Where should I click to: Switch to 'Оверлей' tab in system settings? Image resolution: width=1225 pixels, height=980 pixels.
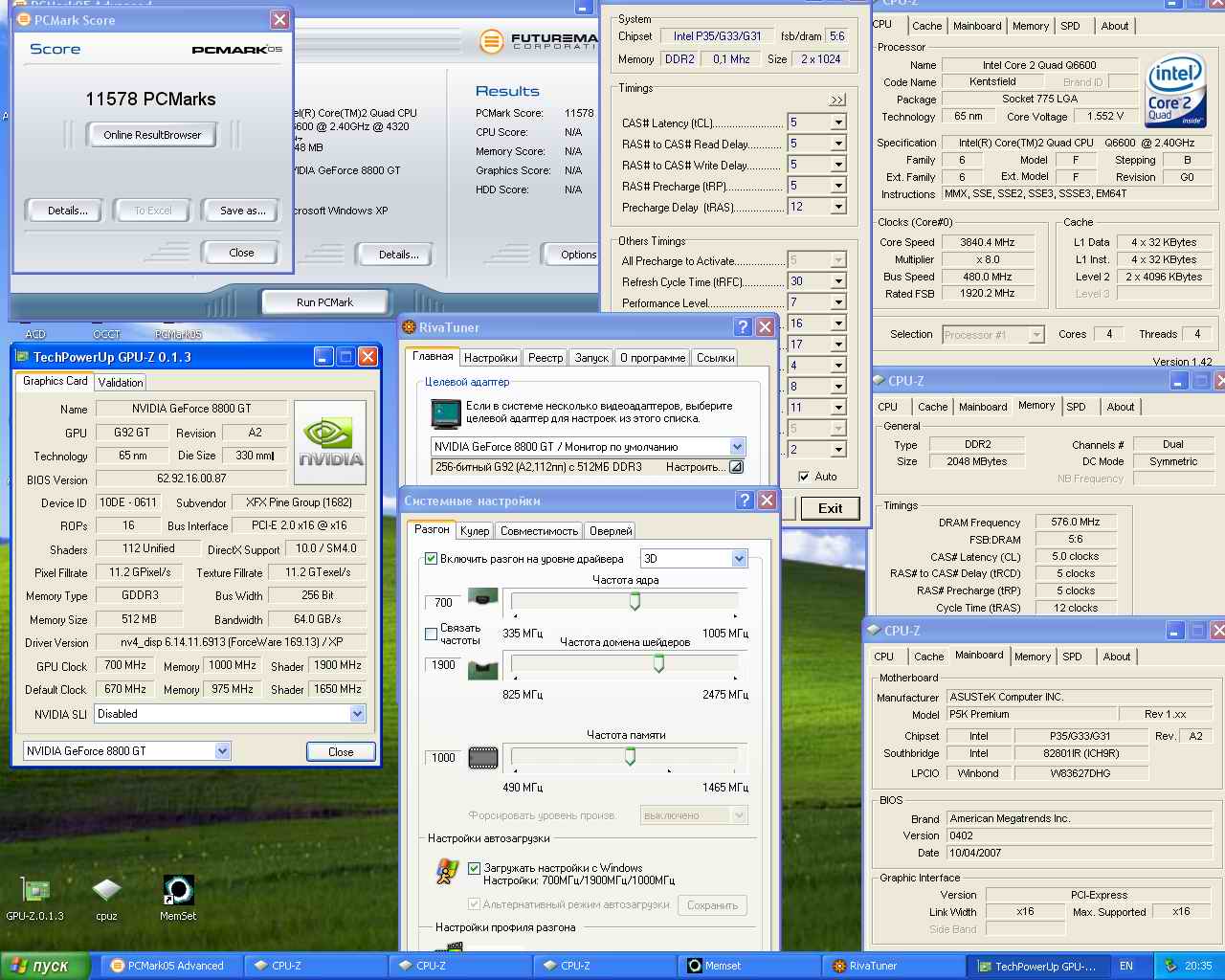tap(611, 531)
